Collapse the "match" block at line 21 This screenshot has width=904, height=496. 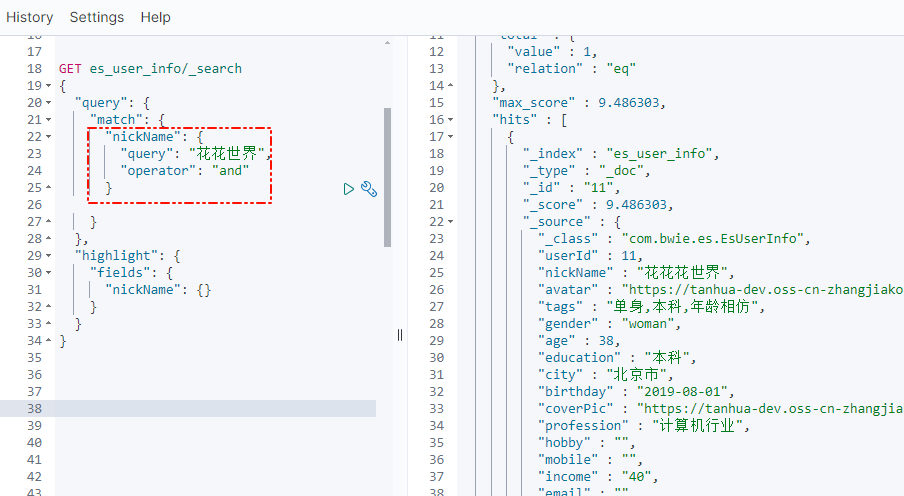(48, 120)
